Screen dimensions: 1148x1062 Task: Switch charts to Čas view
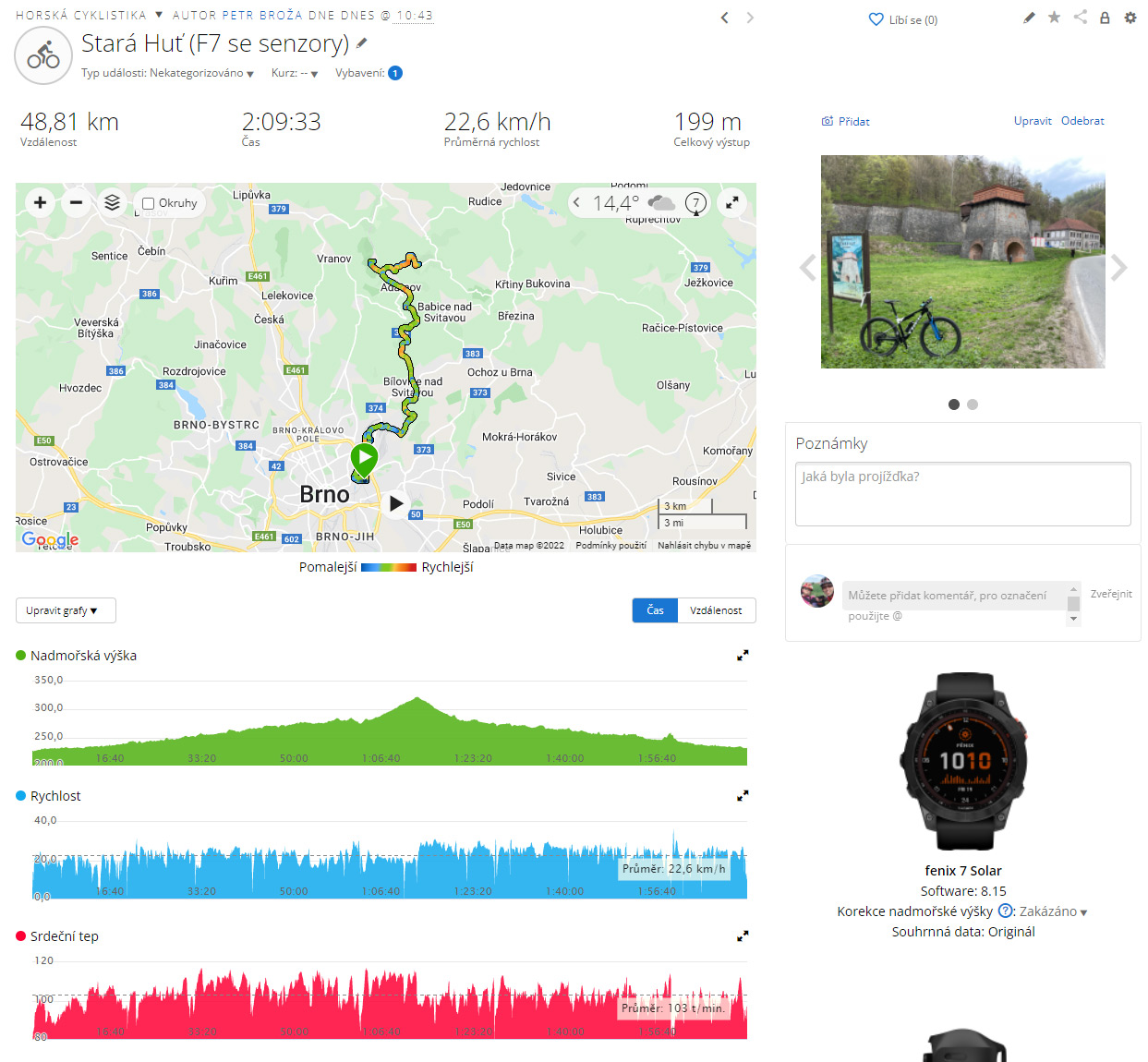pyautogui.click(x=655, y=610)
